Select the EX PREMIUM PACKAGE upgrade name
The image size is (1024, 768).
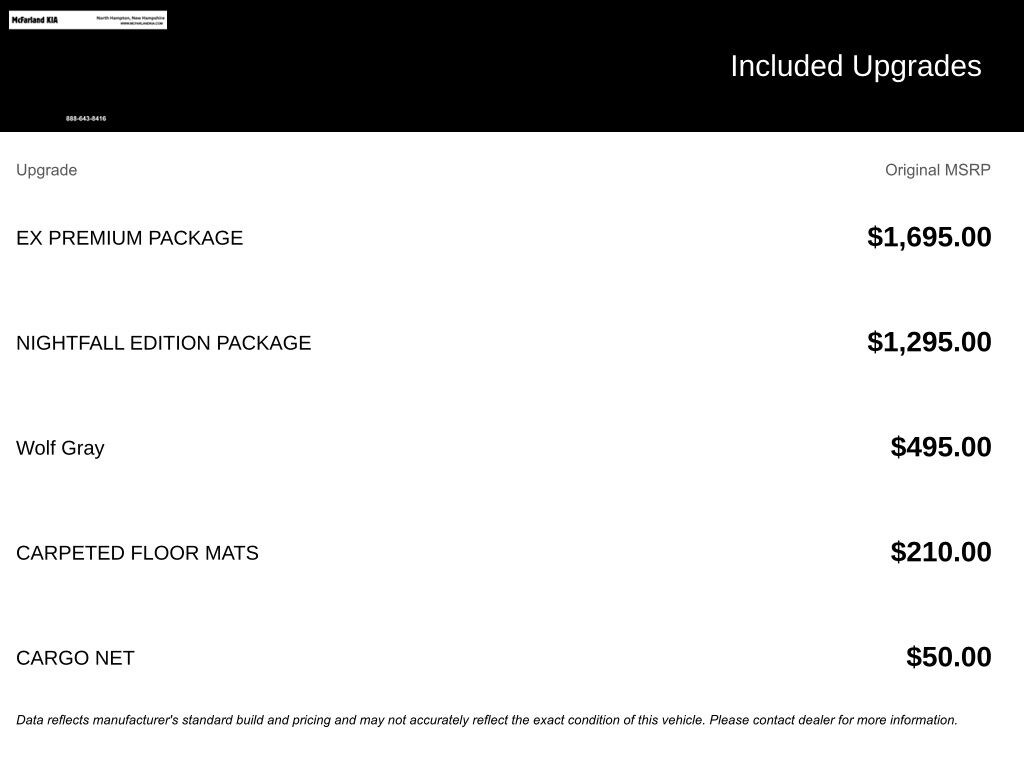click(129, 238)
